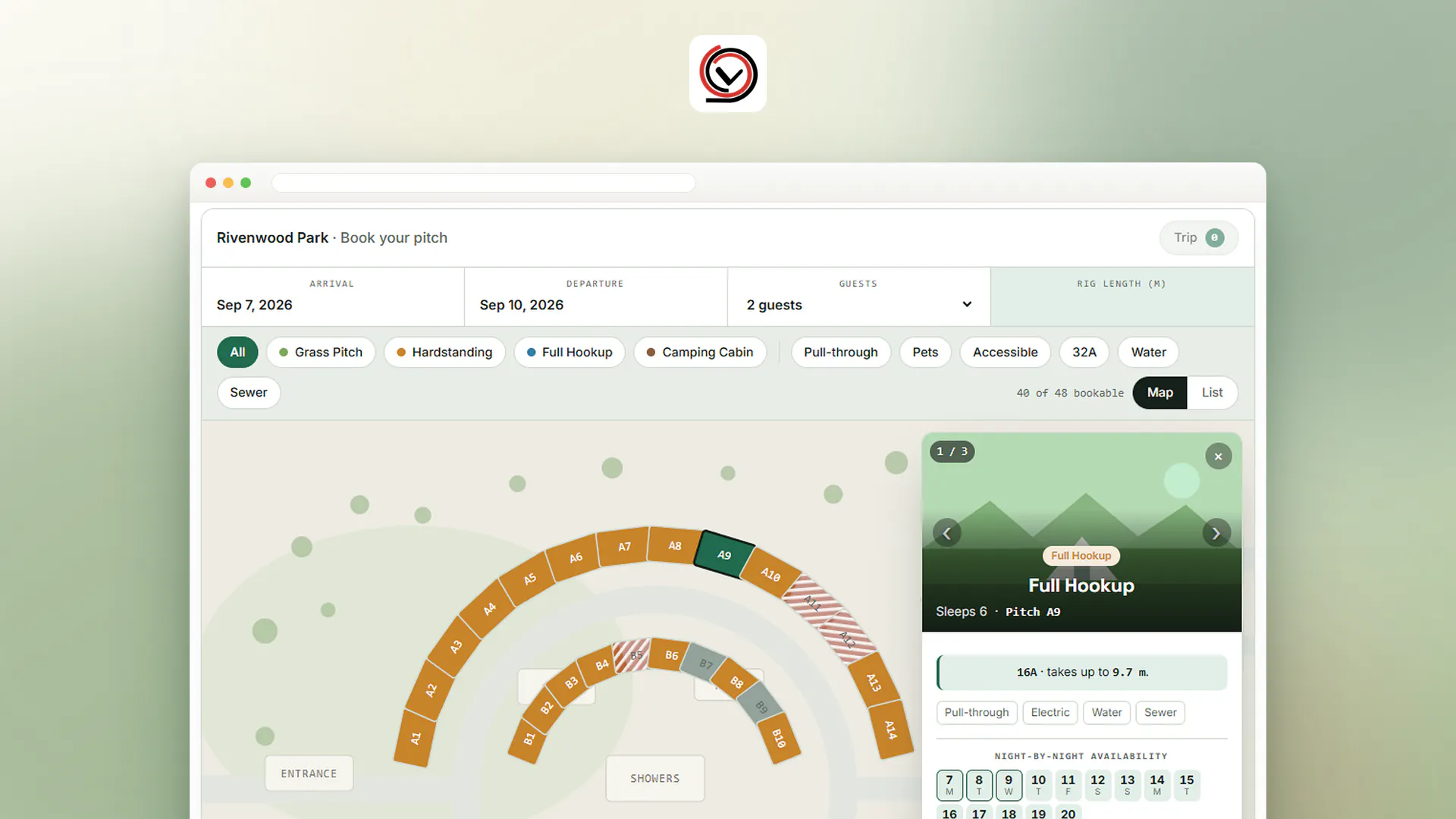
Task: Show previous photo of pitch A9
Action: tap(946, 533)
